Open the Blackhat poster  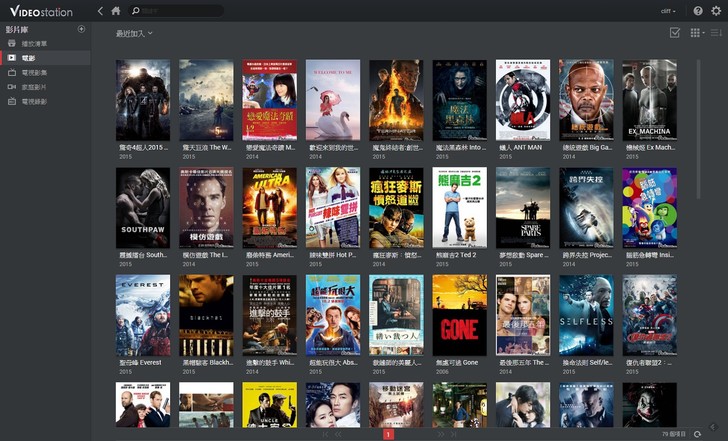pos(206,315)
